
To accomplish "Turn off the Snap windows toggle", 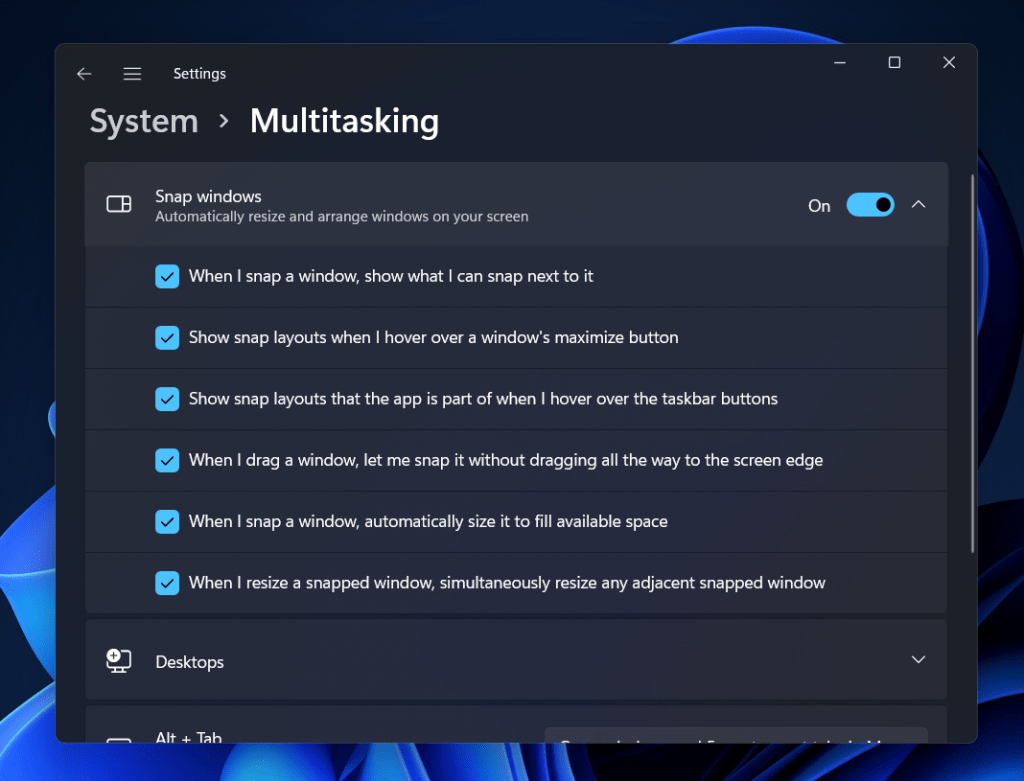I will (870, 204).
